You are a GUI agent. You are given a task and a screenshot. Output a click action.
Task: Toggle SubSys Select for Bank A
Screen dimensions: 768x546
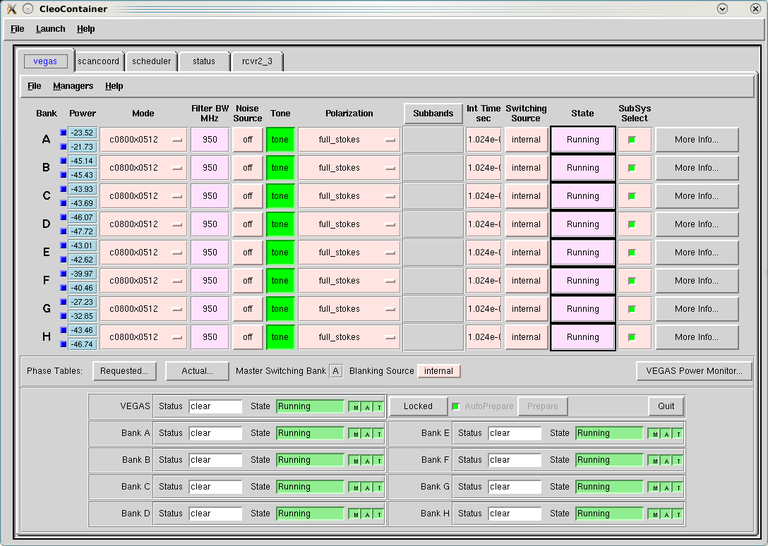pyautogui.click(x=632, y=140)
